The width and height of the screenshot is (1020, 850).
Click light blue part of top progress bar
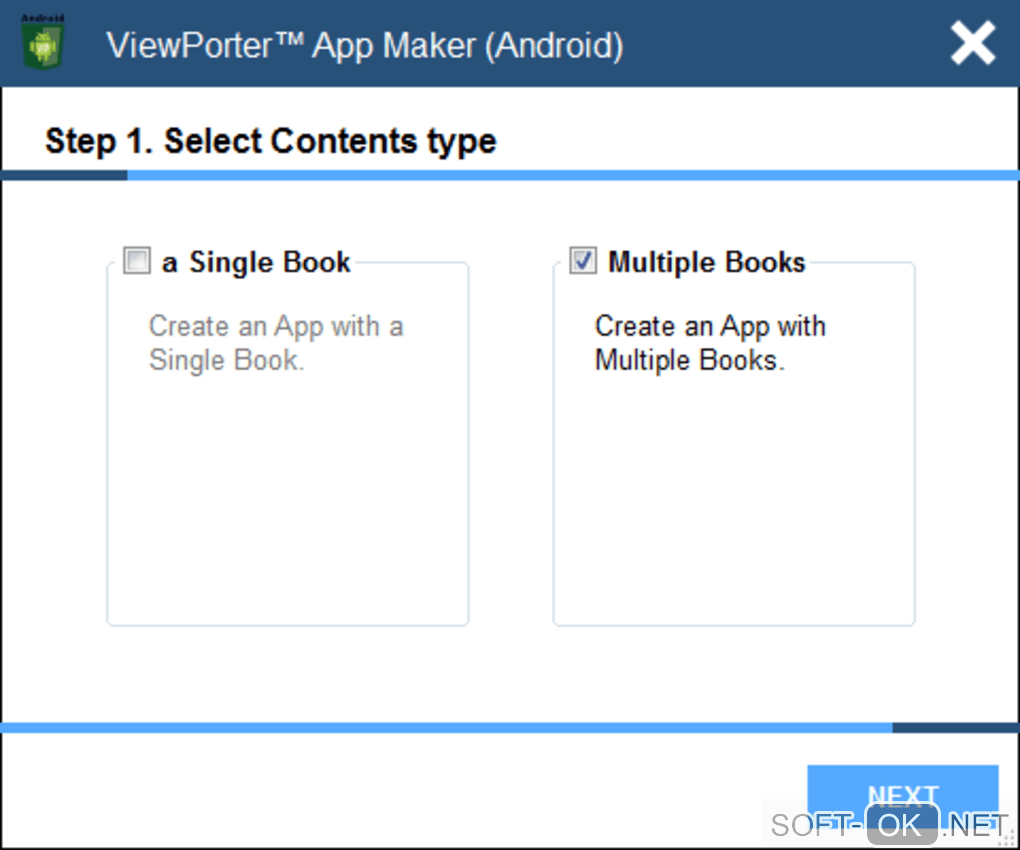(570, 175)
